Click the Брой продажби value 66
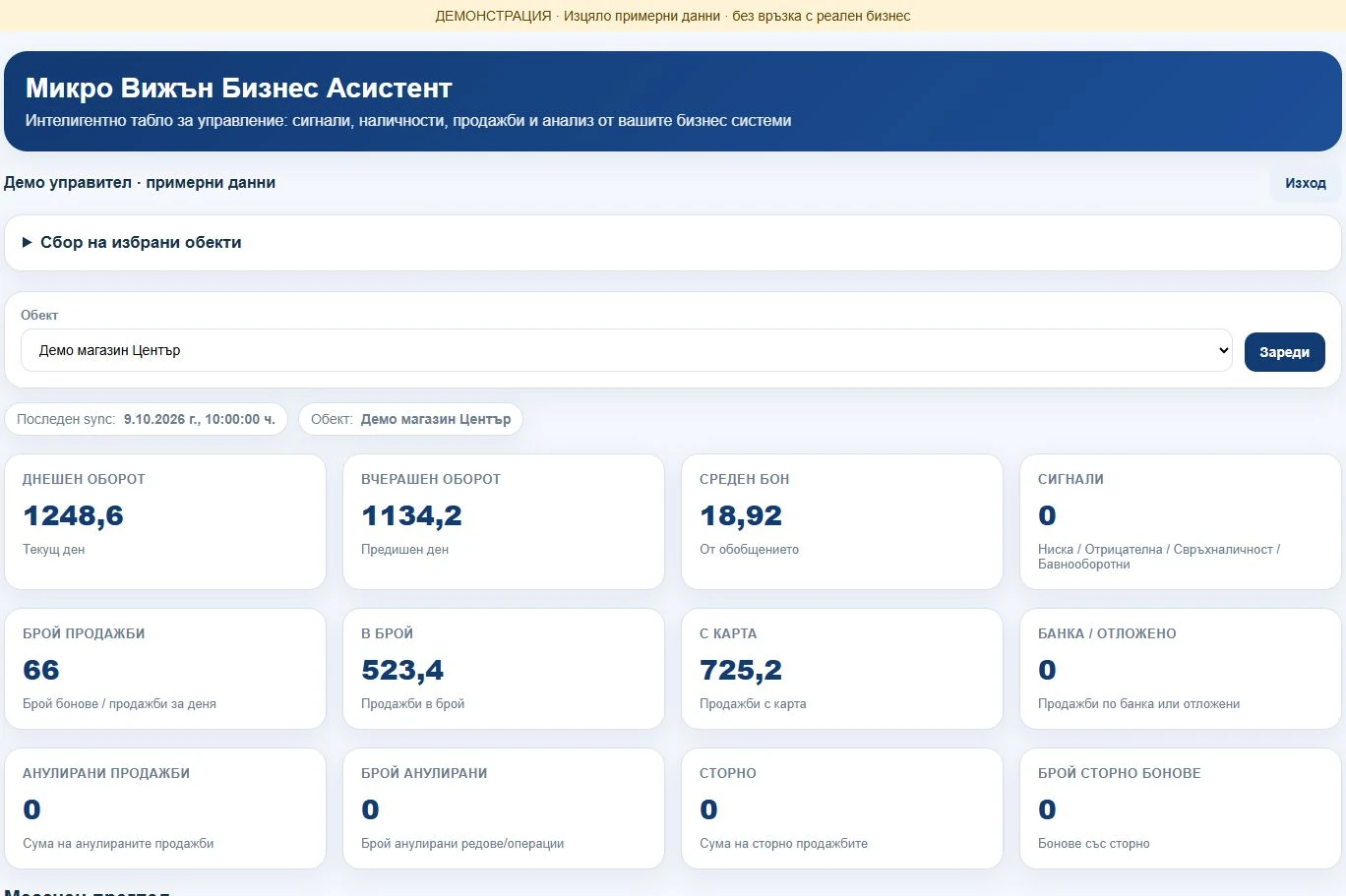 [41, 670]
